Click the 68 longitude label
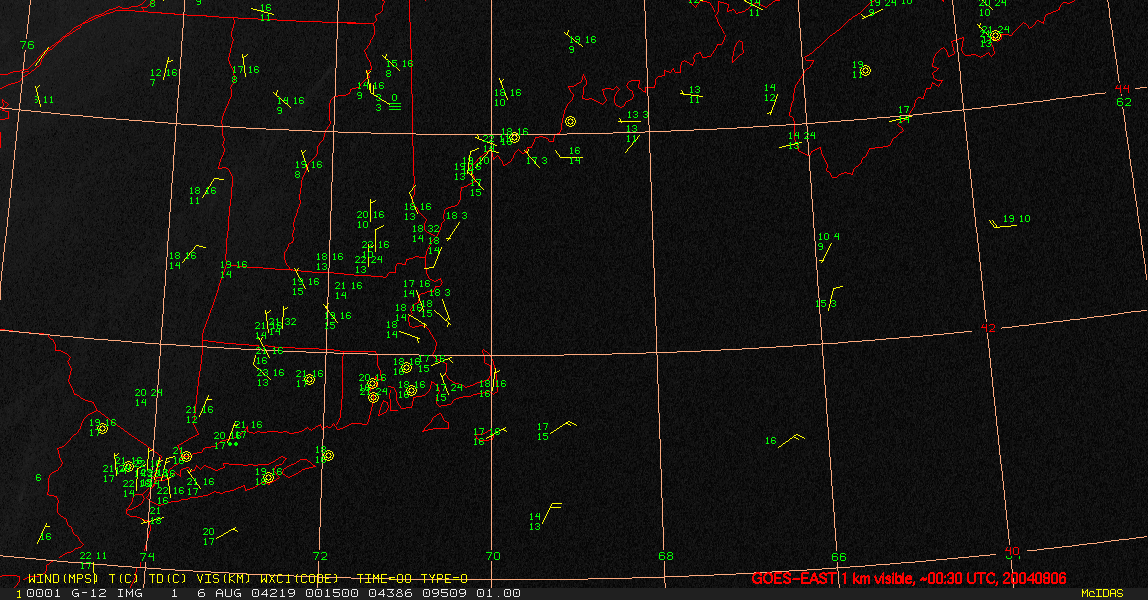The height and width of the screenshot is (600, 1148). 666,556
